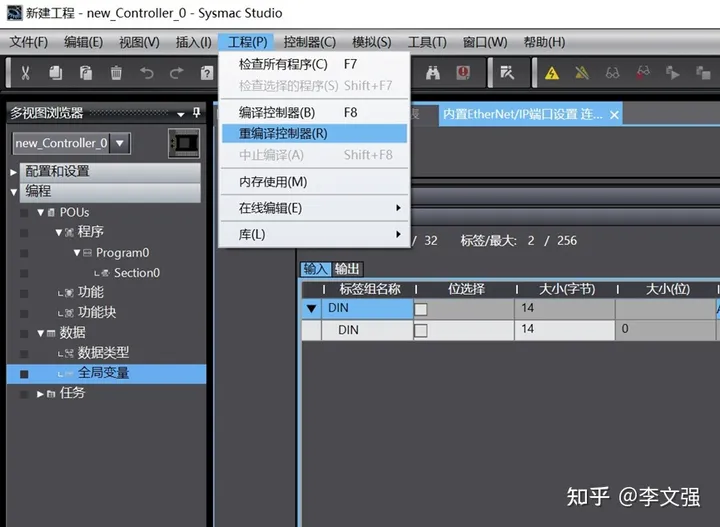Collapse the 编程 section

13,192
